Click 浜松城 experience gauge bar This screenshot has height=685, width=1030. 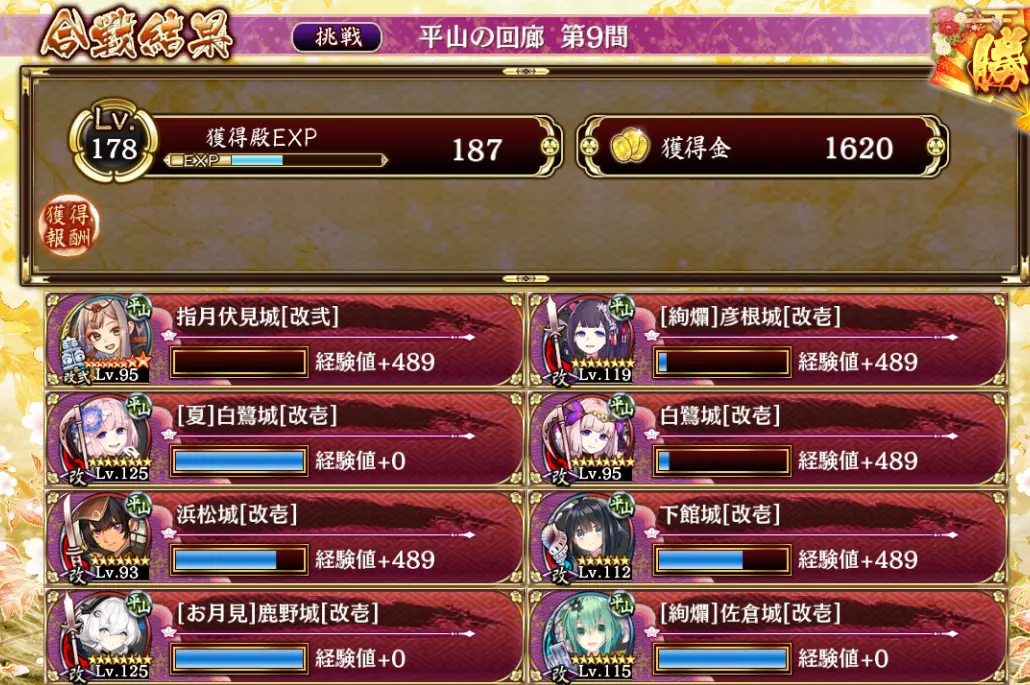239,560
